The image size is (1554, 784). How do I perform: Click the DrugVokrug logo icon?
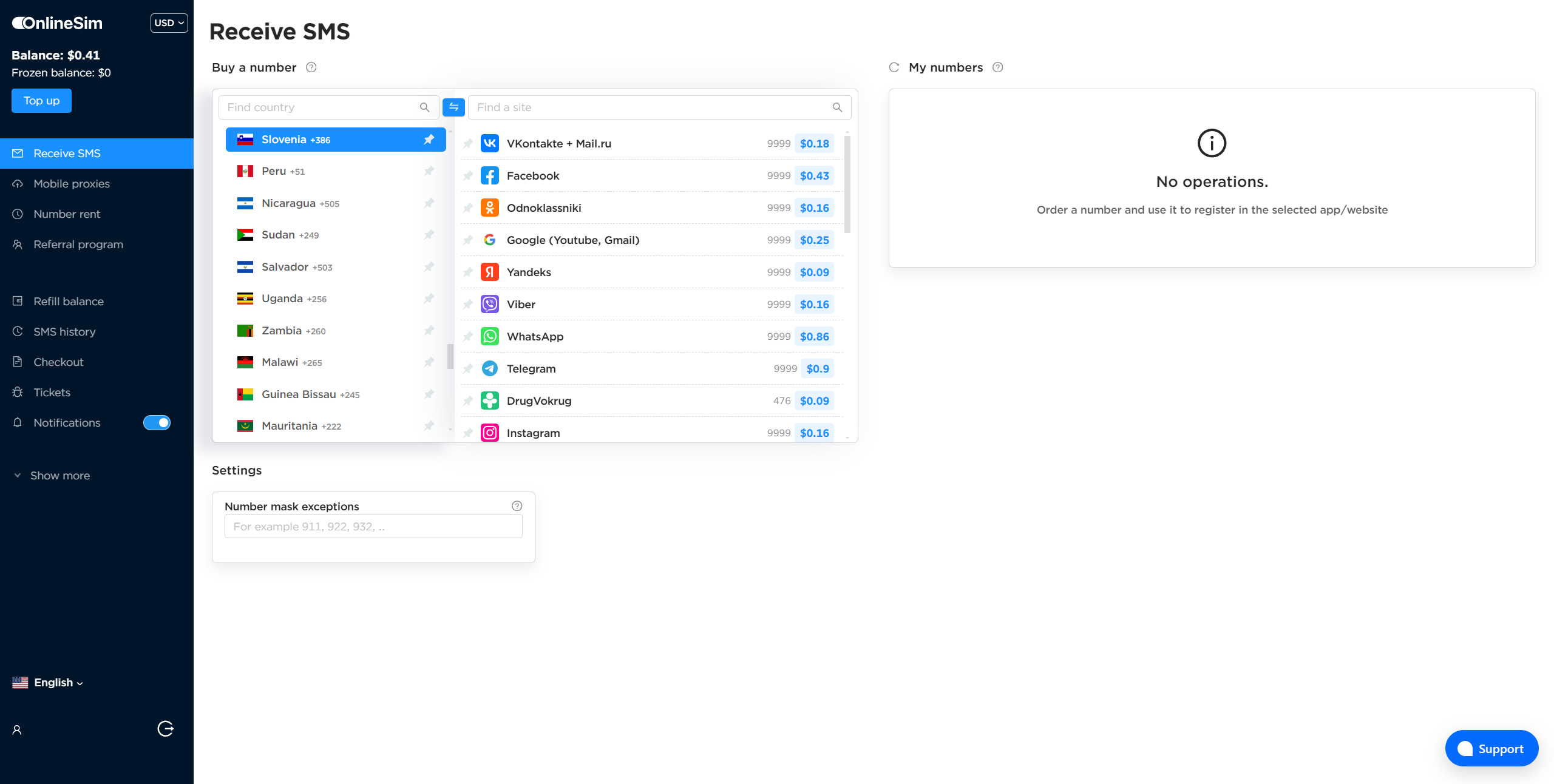(x=490, y=401)
